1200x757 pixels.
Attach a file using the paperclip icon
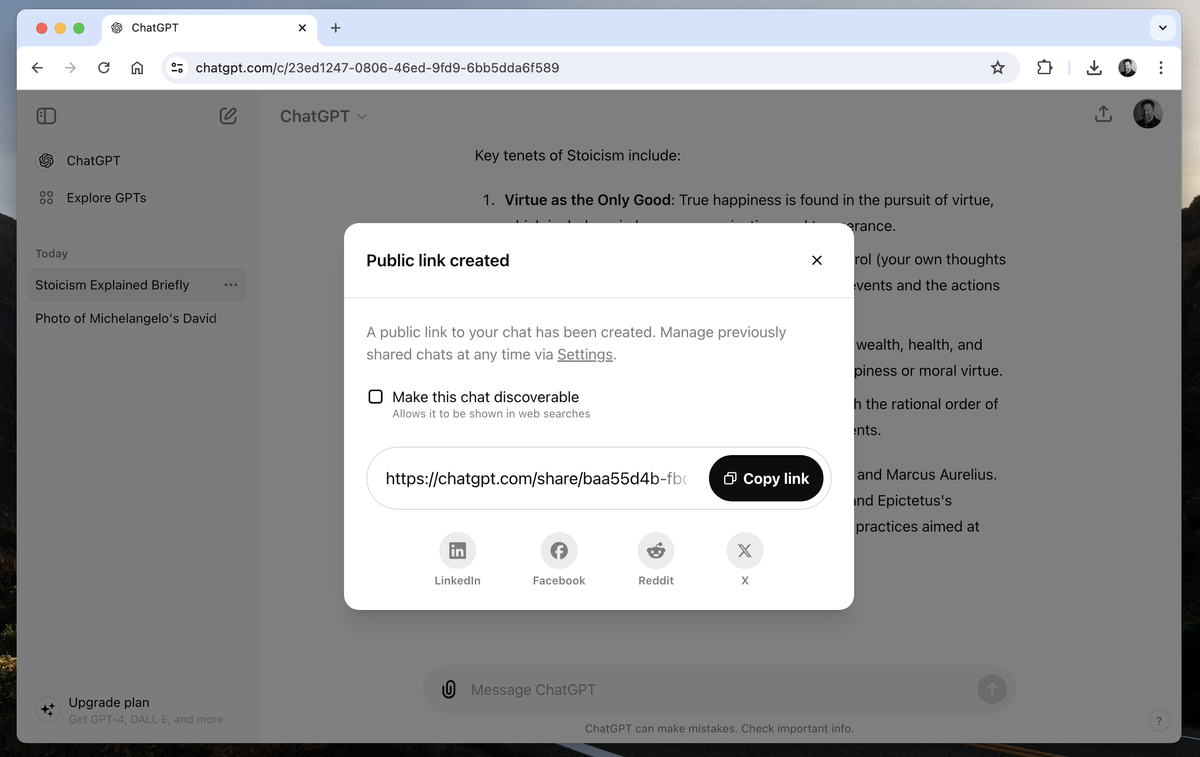[447, 689]
